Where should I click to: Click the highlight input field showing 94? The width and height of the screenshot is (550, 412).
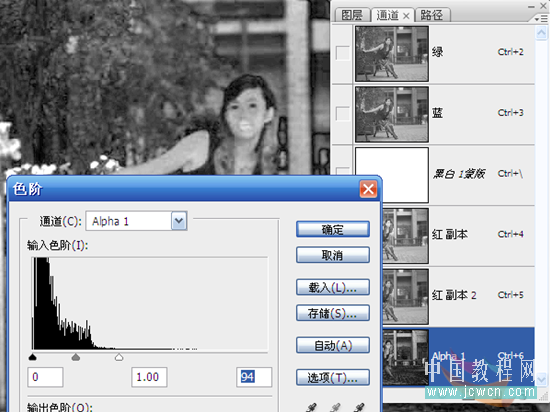(254, 377)
